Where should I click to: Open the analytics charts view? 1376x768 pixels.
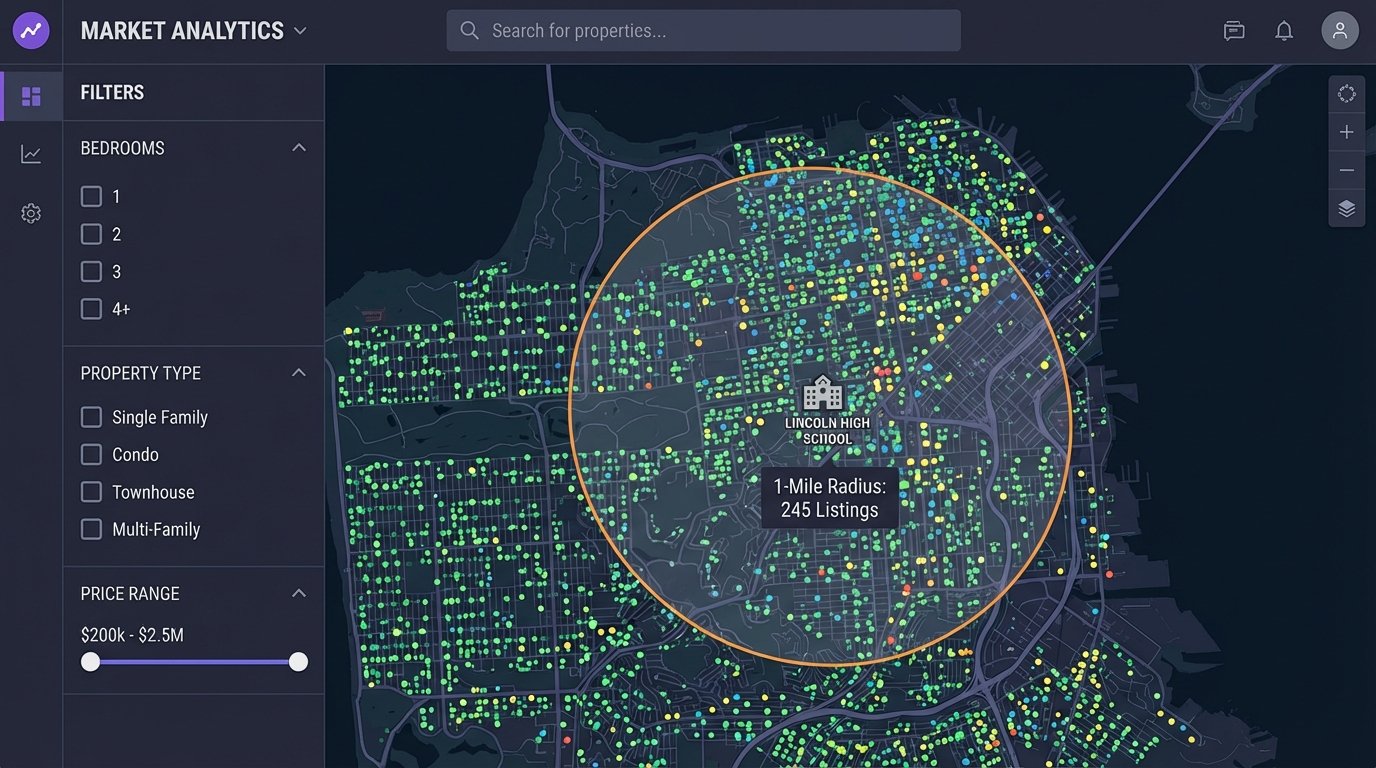(x=31, y=153)
